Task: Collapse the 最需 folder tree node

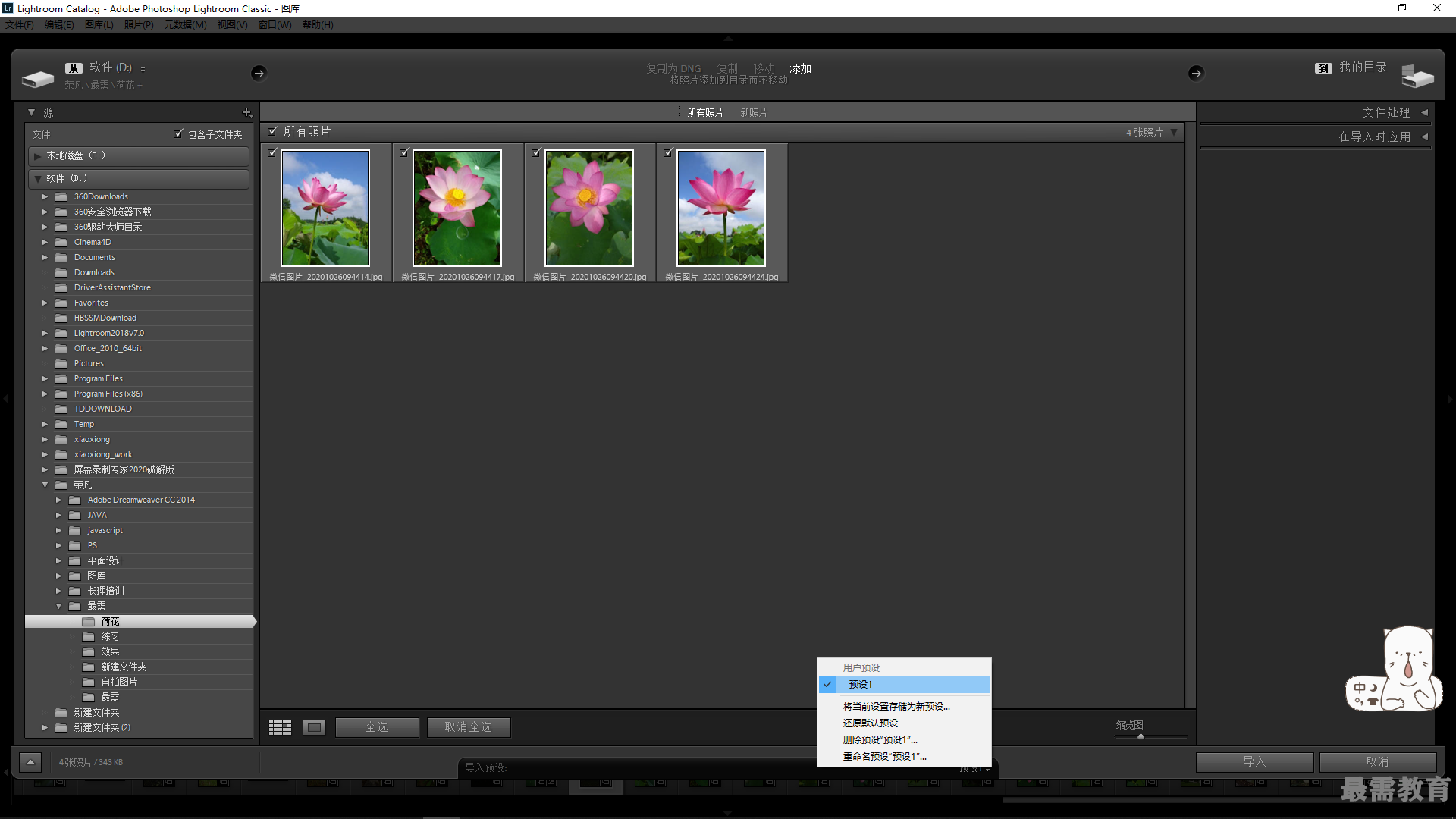Action: point(58,606)
